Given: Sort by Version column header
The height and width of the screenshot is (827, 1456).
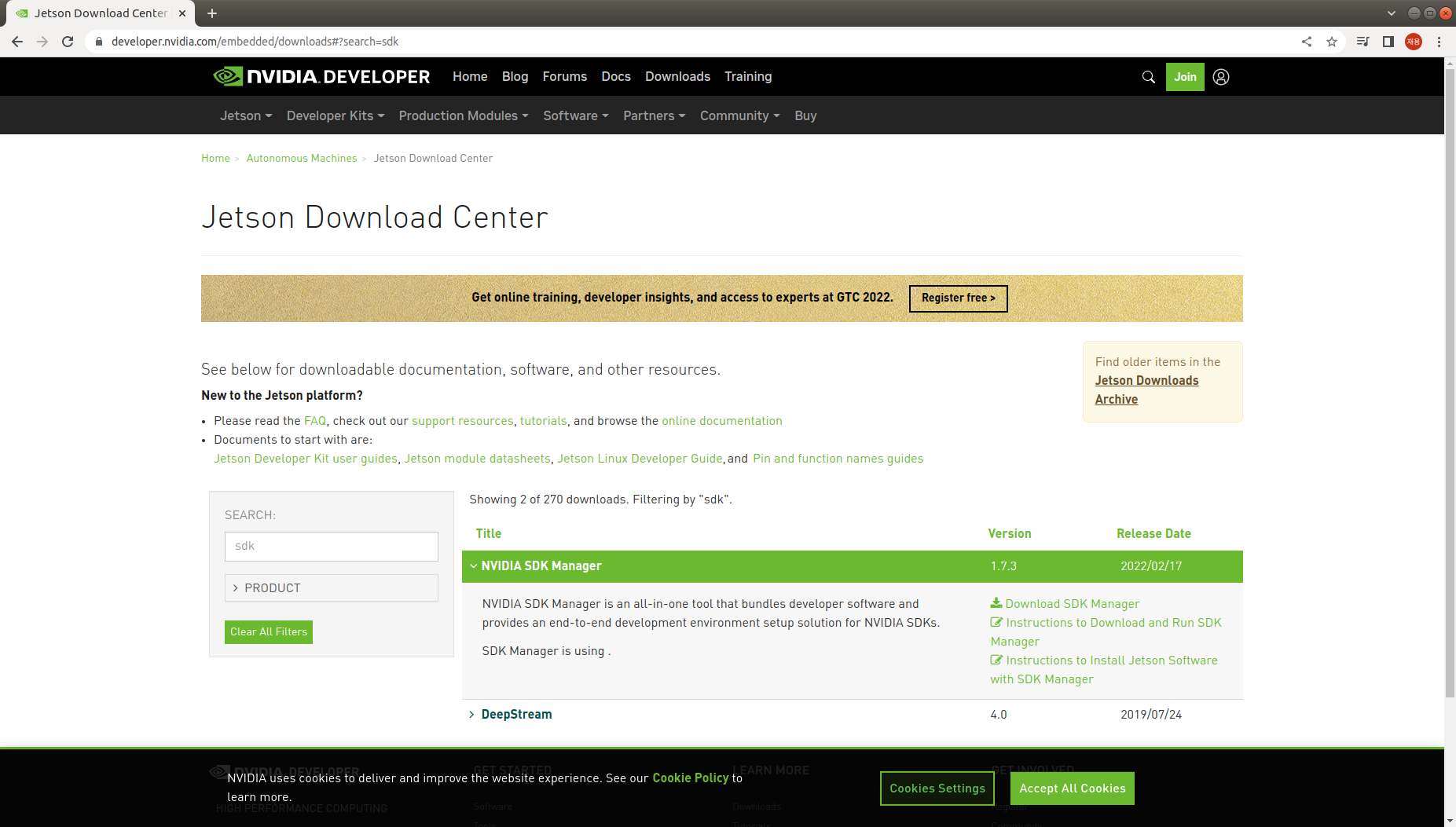Looking at the screenshot, I should 1010,534.
